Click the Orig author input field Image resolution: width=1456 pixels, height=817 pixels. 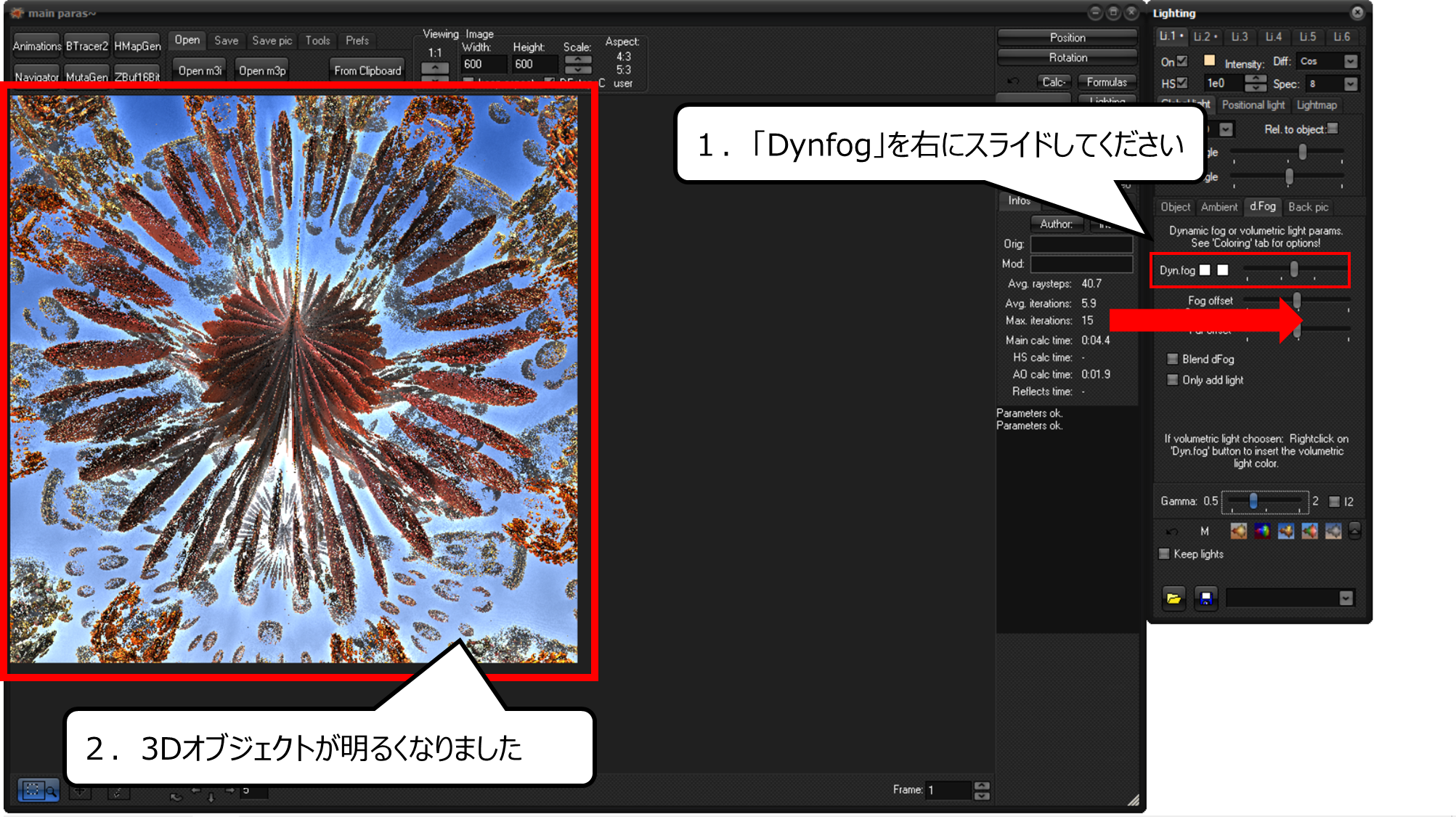pyautogui.click(x=1081, y=245)
